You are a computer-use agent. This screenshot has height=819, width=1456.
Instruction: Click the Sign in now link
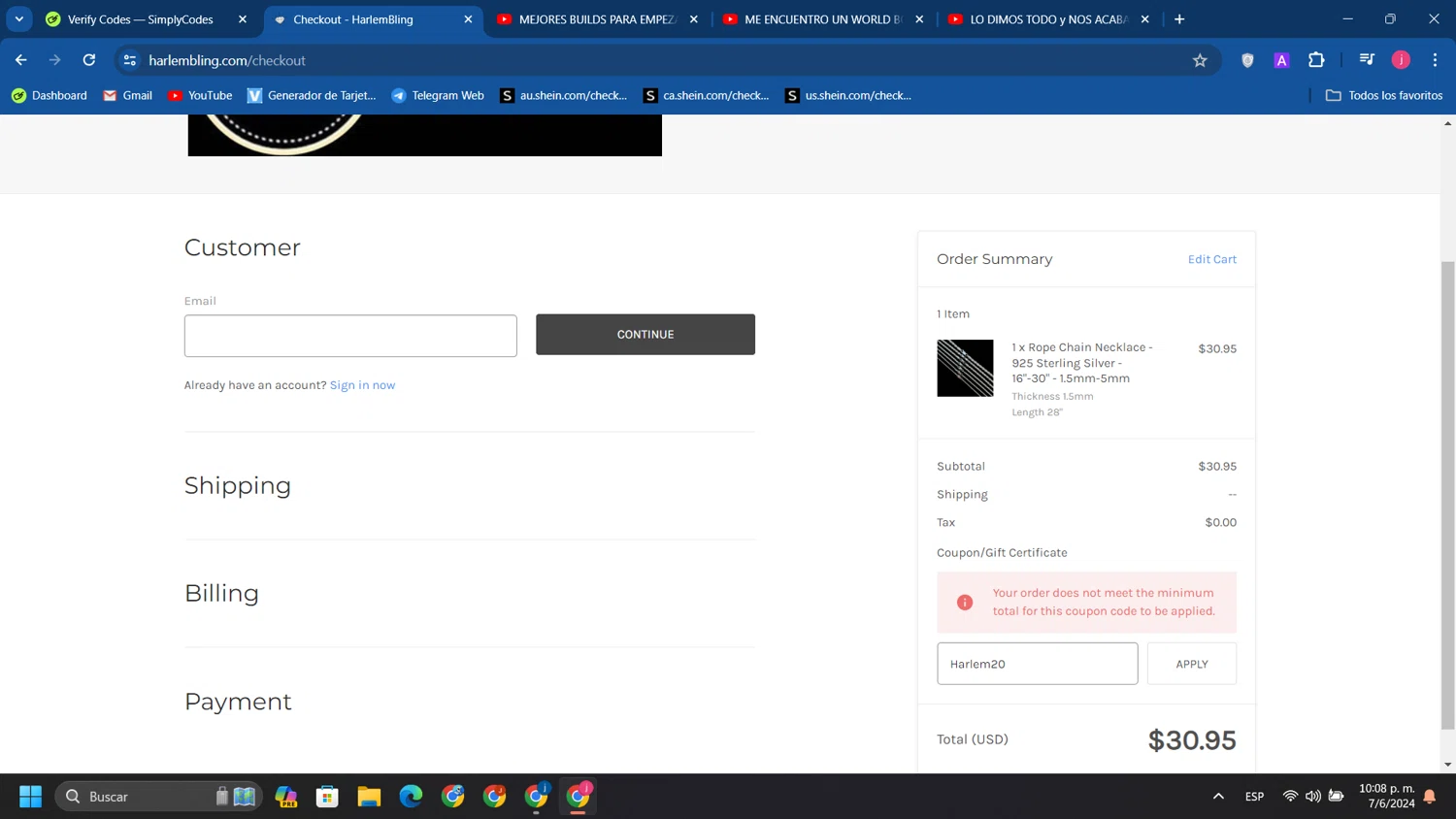point(362,385)
